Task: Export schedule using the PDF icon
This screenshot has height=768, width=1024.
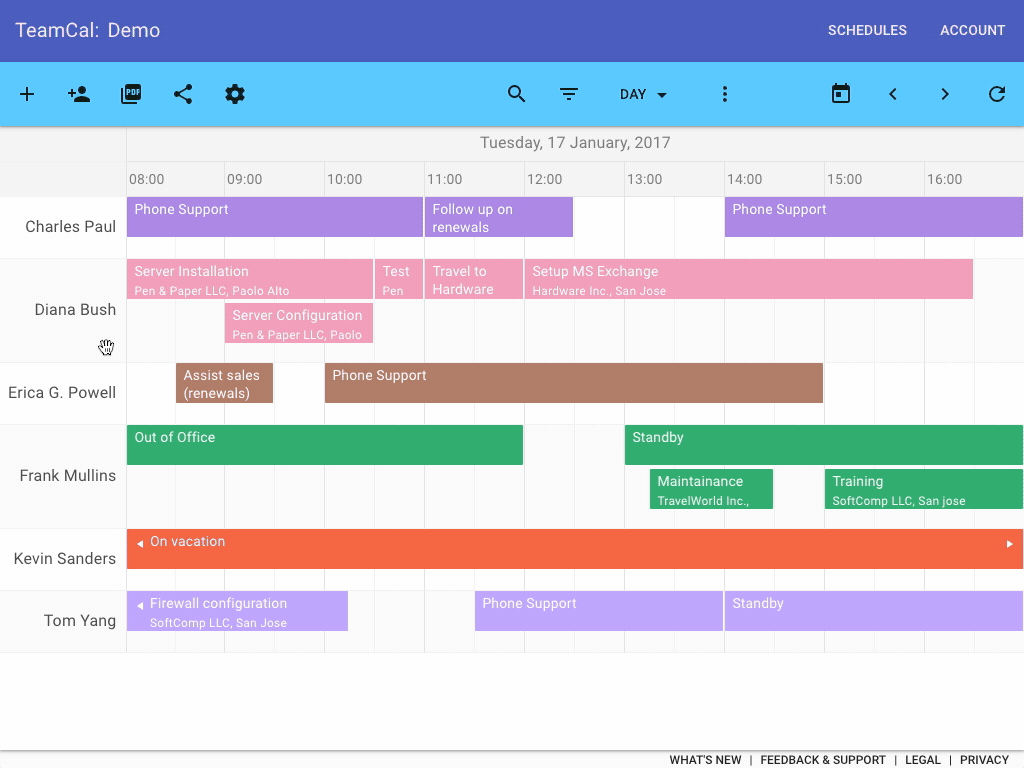Action: tap(131, 94)
